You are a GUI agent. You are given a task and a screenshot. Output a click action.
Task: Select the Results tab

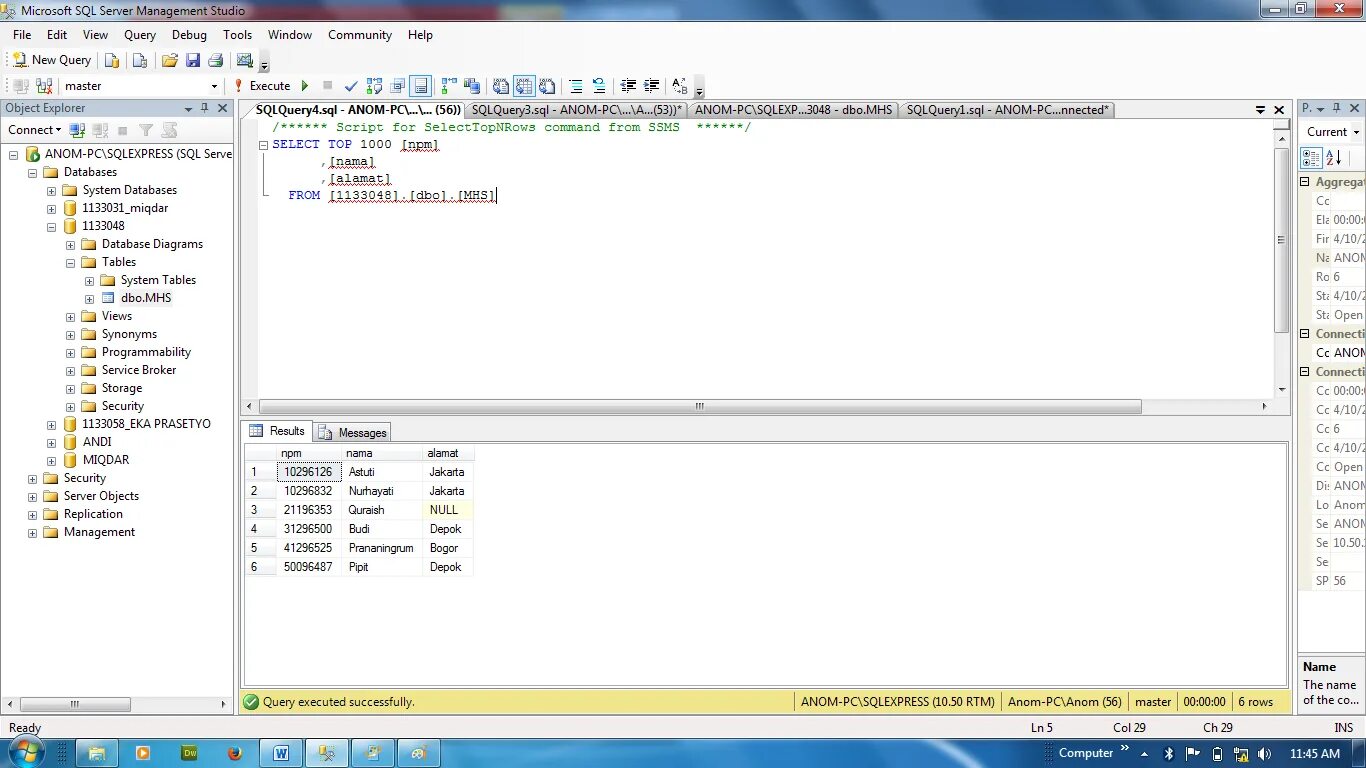click(278, 431)
